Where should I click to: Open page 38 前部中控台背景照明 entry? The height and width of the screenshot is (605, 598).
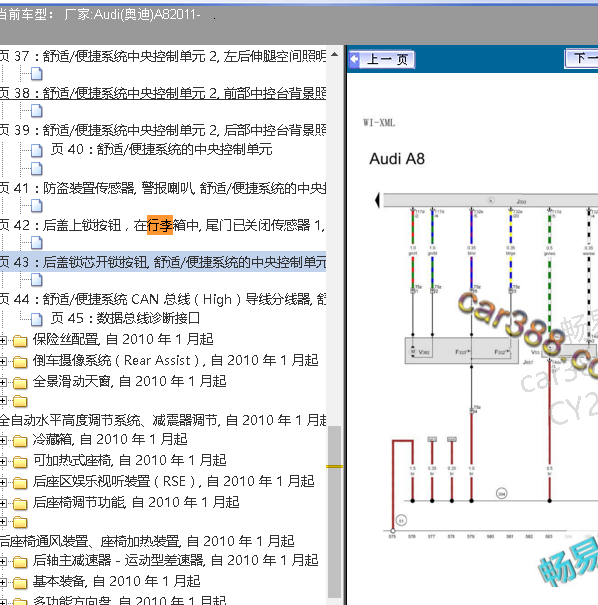163,93
